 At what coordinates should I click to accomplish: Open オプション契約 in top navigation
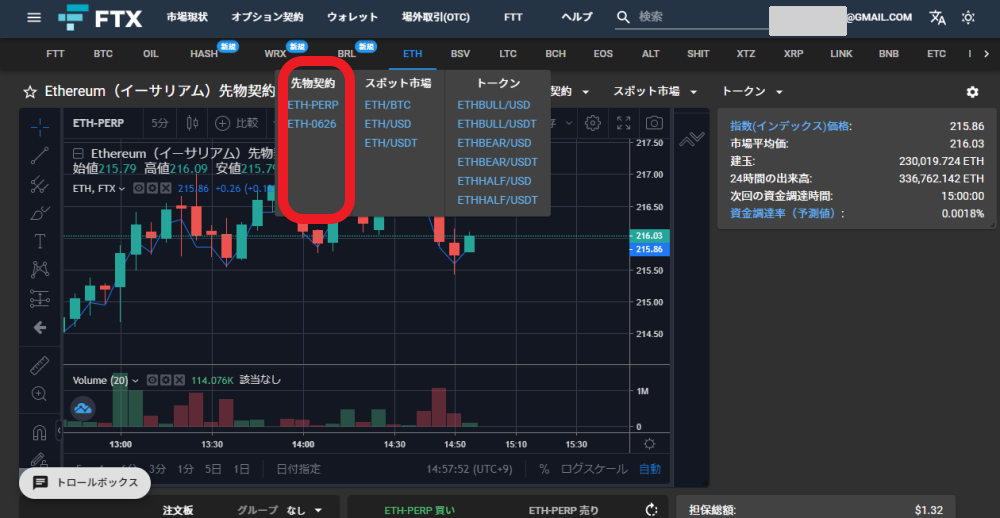[267, 18]
